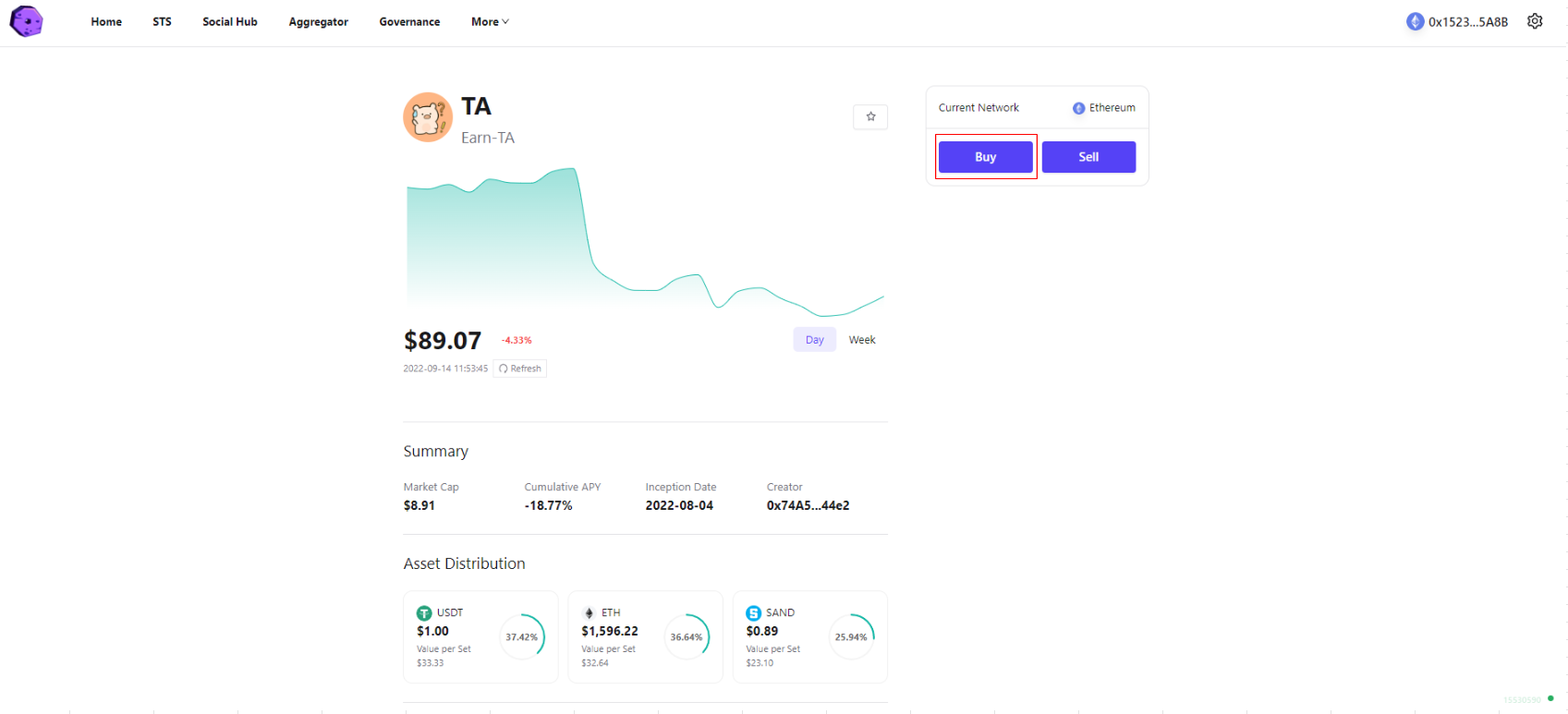Click the SAND token icon
Screen dimensions: 1568x714
coord(754,613)
